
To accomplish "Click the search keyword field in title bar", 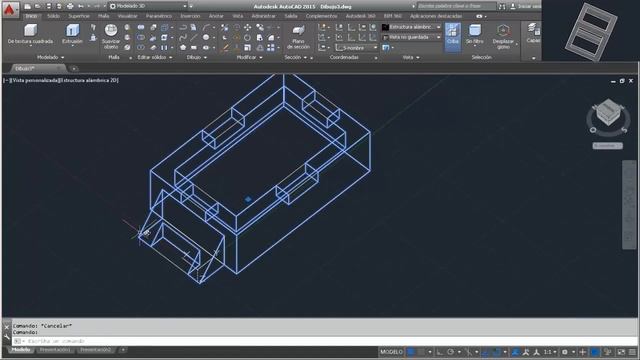I will point(456,7).
